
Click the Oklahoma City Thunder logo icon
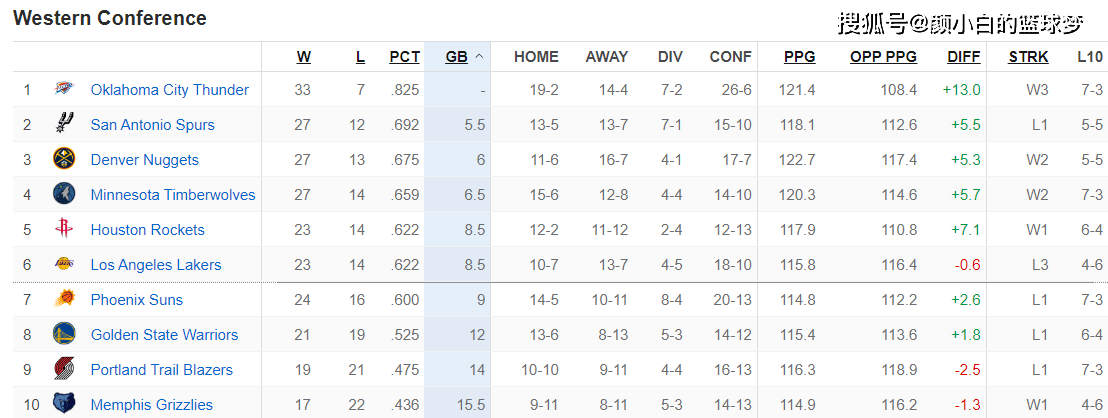point(64,90)
